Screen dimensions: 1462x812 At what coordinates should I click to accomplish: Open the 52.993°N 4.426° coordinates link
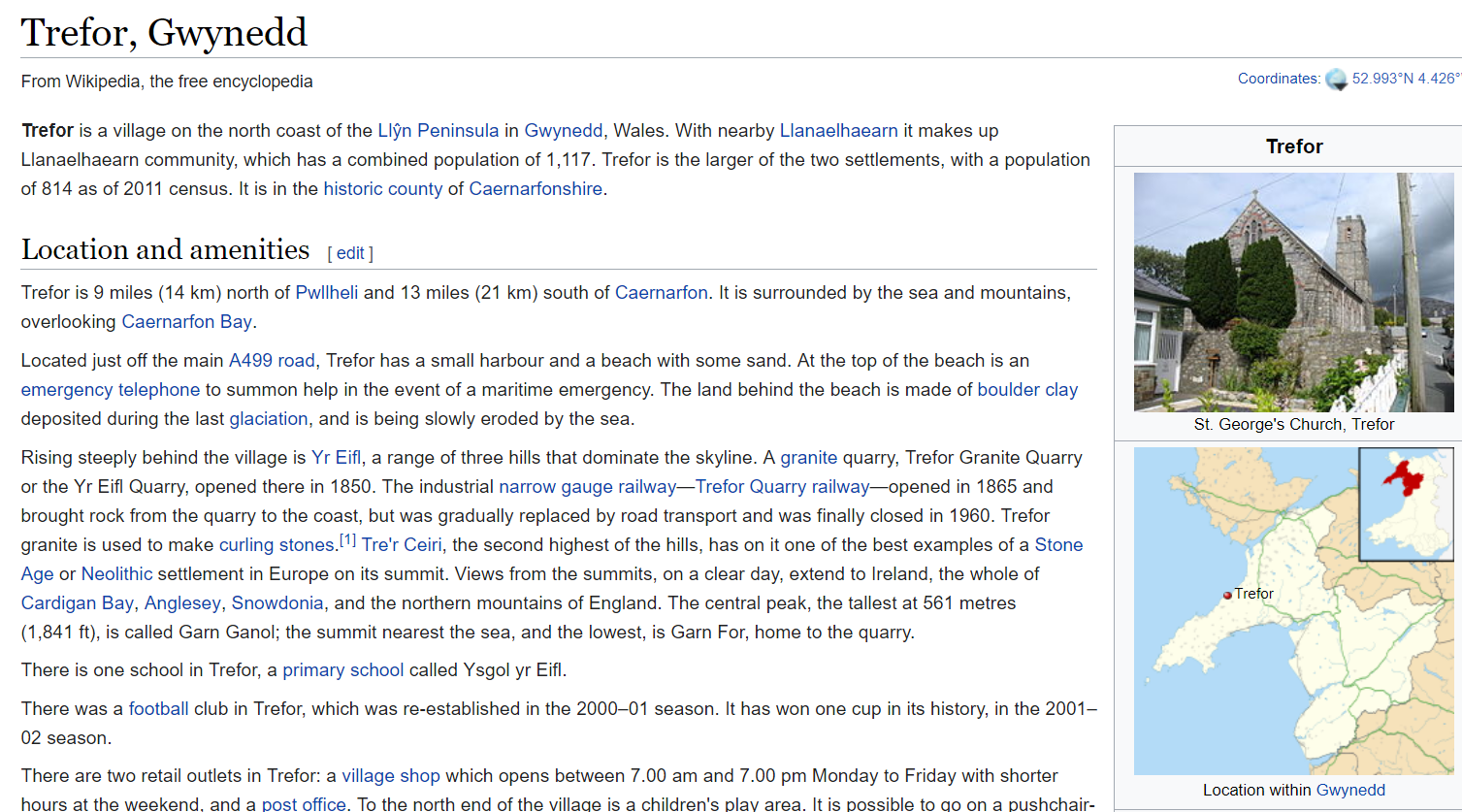(1407, 79)
